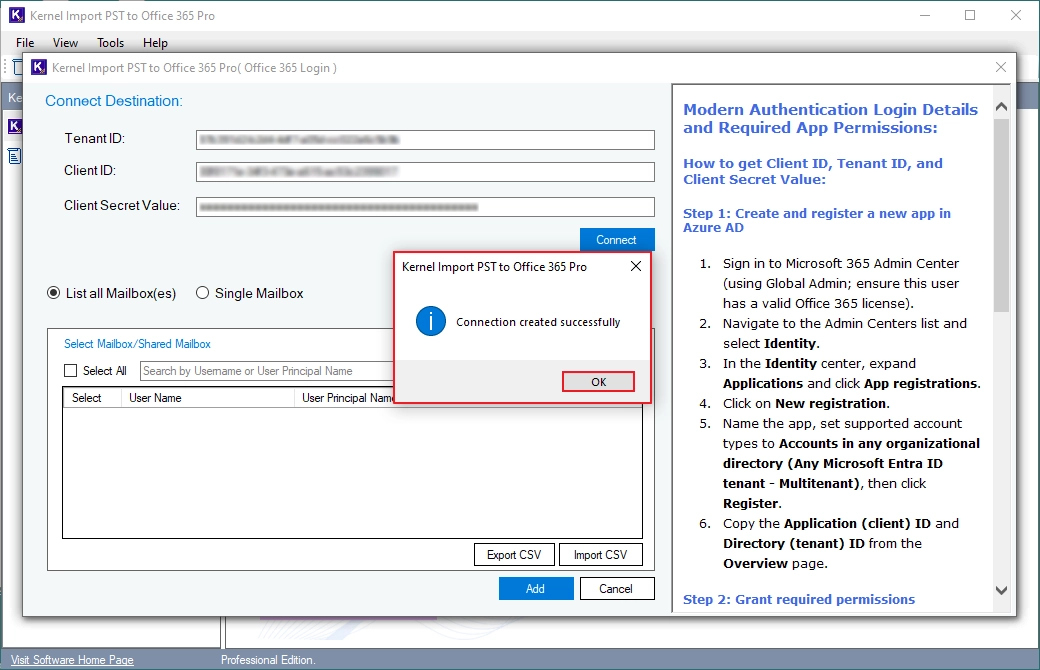This screenshot has width=1040, height=670.
Task: Click the Import CSV button
Action: point(600,555)
